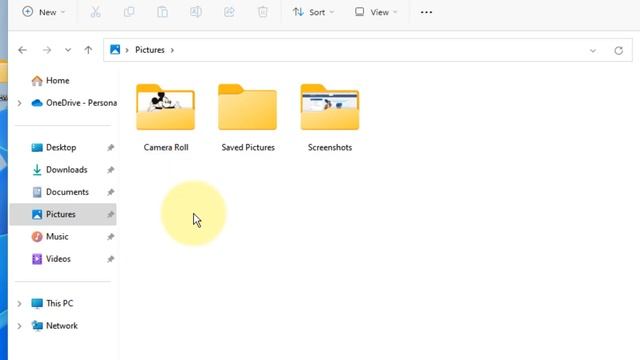Expand the Network tree node
The height and width of the screenshot is (360, 640).
click(x=19, y=326)
